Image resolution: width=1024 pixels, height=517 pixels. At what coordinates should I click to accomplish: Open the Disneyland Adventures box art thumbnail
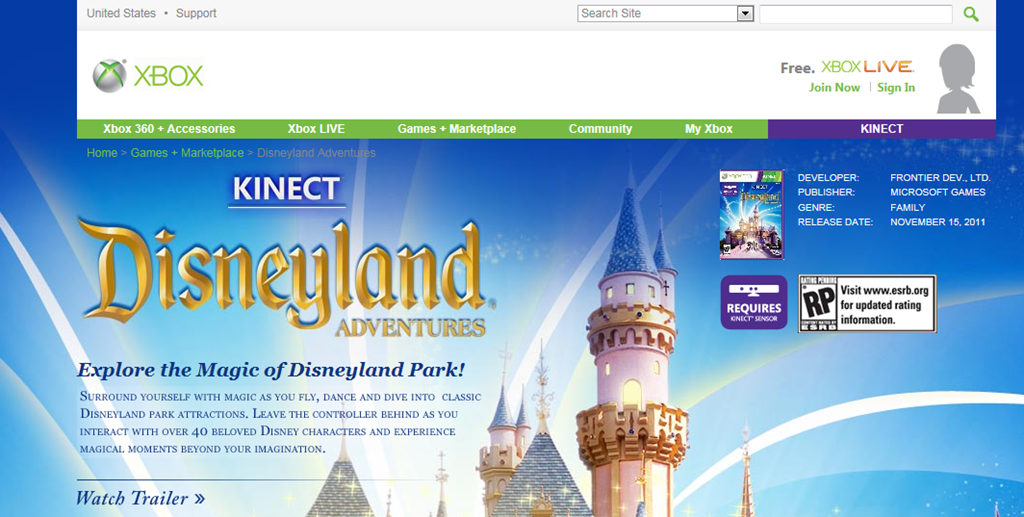pyautogui.click(x=751, y=215)
